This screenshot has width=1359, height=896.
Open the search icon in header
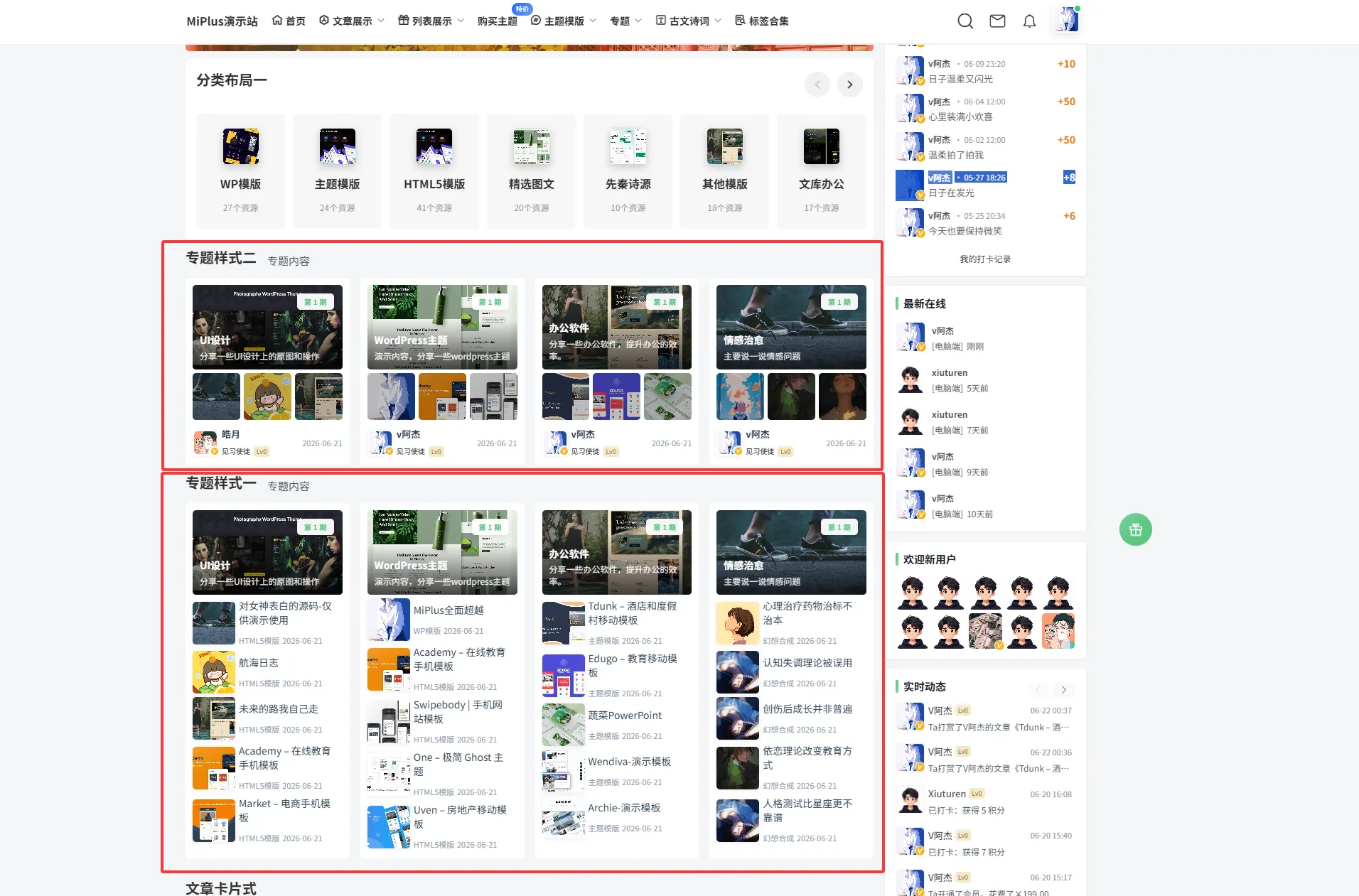point(965,21)
